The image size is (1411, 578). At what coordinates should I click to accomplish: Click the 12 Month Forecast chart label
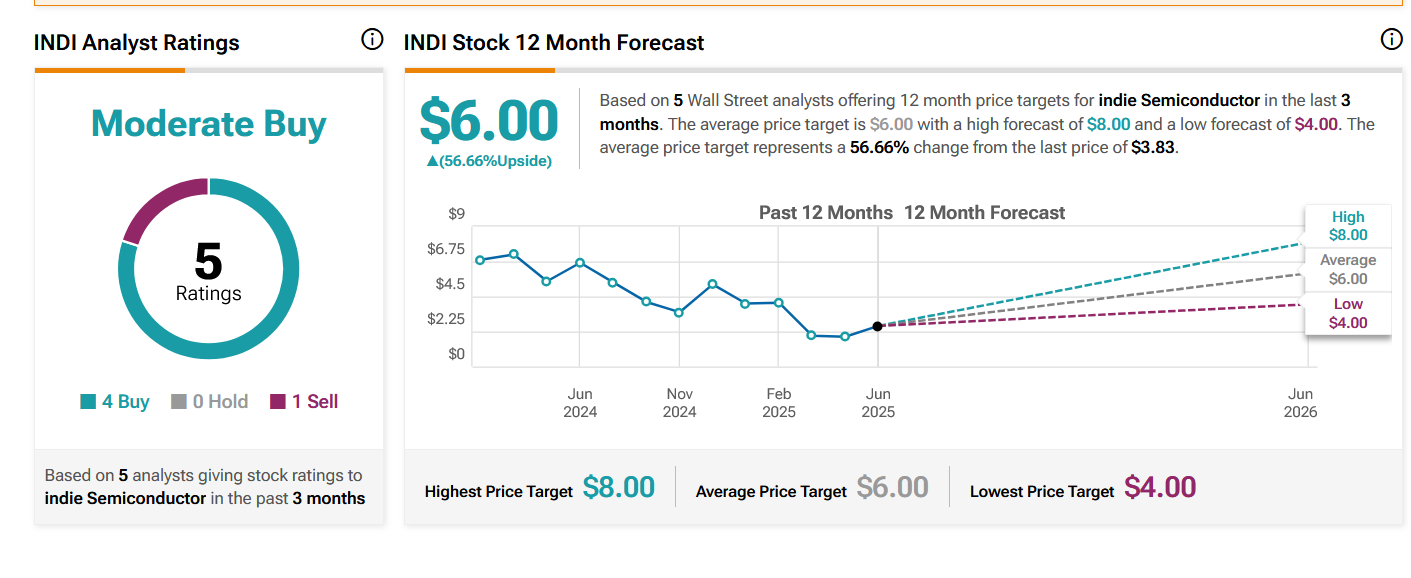pos(985,213)
